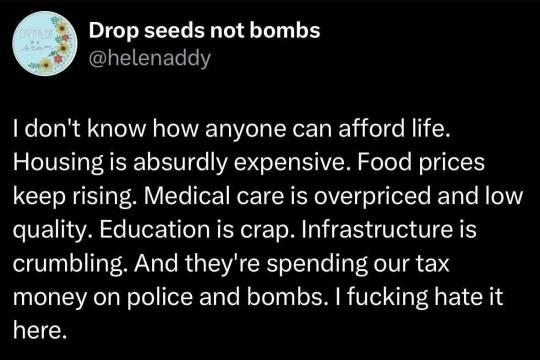Click the final word here

[39, 330]
